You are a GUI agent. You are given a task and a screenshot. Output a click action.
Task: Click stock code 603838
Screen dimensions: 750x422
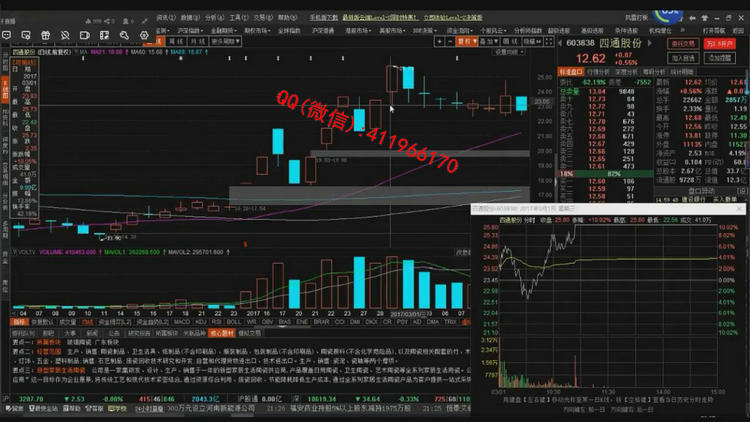pyautogui.click(x=580, y=43)
